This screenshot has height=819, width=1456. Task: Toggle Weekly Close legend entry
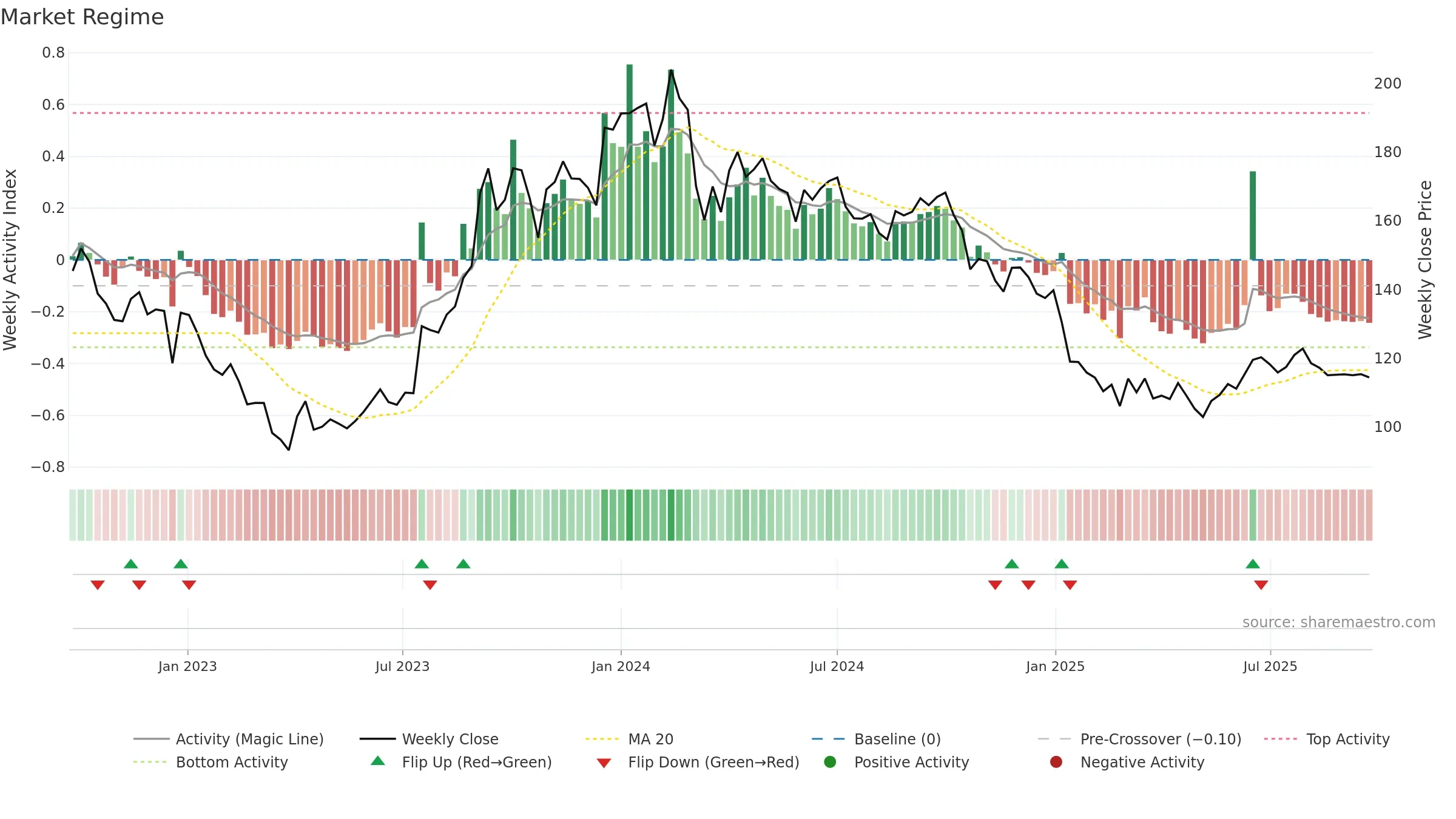coord(429,739)
